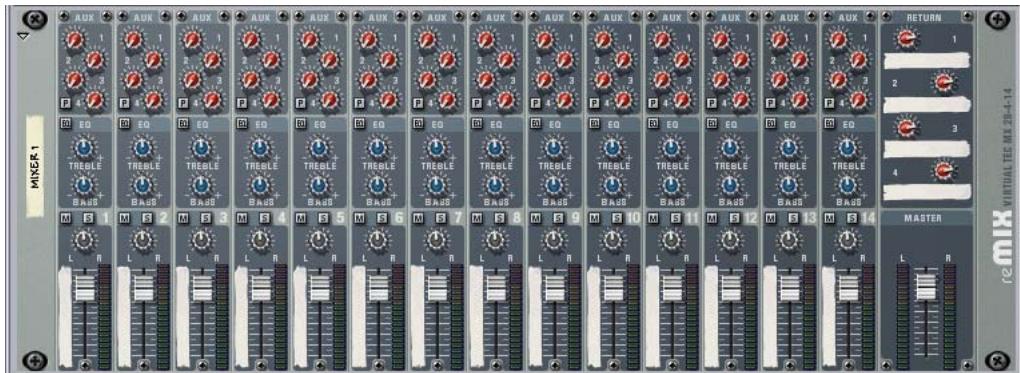The width and height of the screenshot is (1020, 373).
Task: Click the pan knob on channel 6
Action: pos(377,242)
